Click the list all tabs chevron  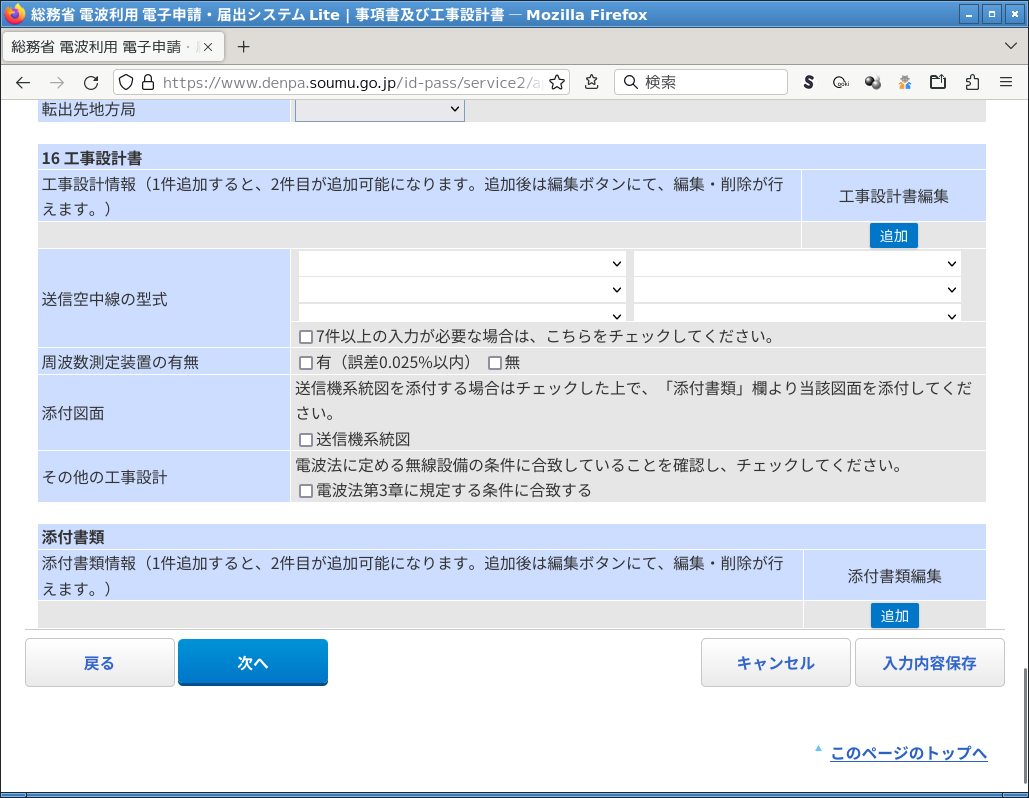[x=1010, y=47]
